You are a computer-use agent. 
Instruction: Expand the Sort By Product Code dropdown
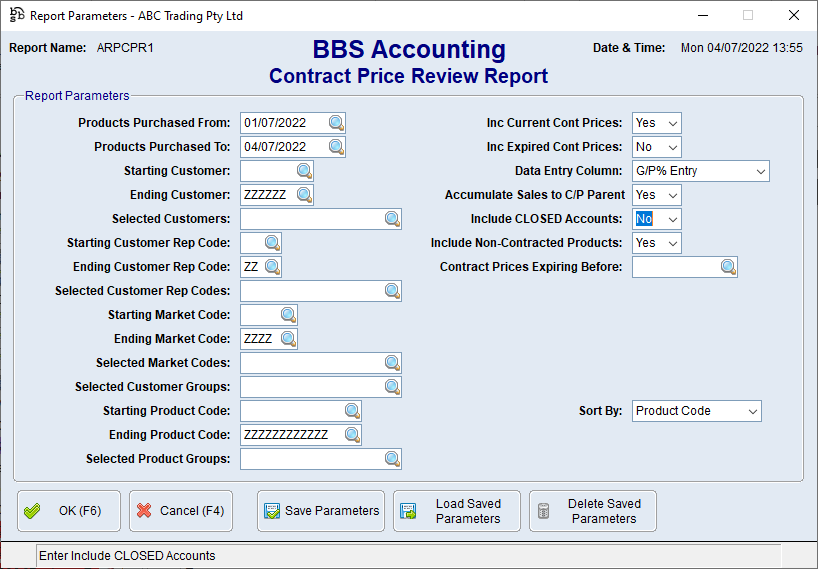point(751,411)
